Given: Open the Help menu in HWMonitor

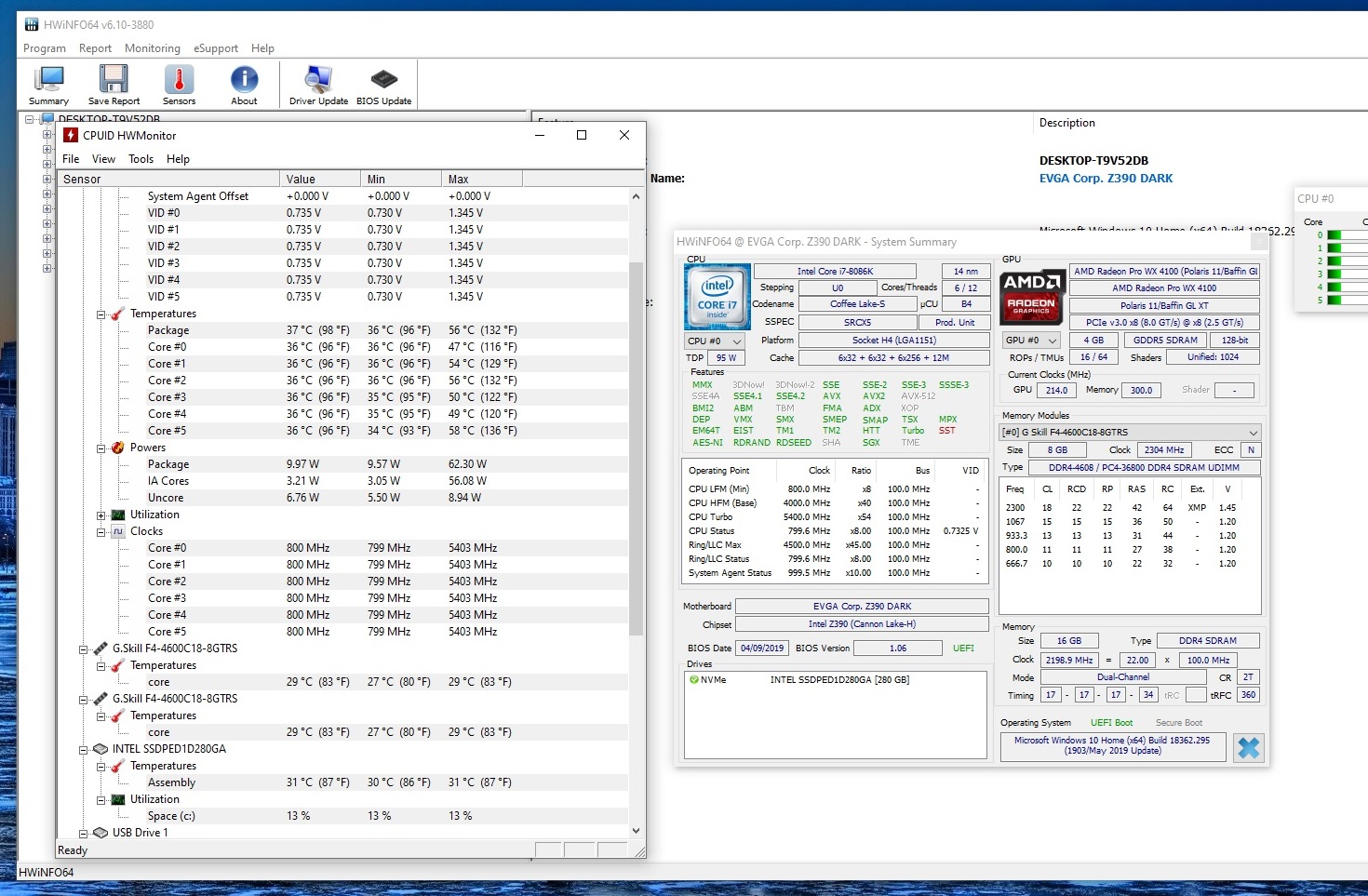Looking at the screenshot, I should click(x=178, y=159).
